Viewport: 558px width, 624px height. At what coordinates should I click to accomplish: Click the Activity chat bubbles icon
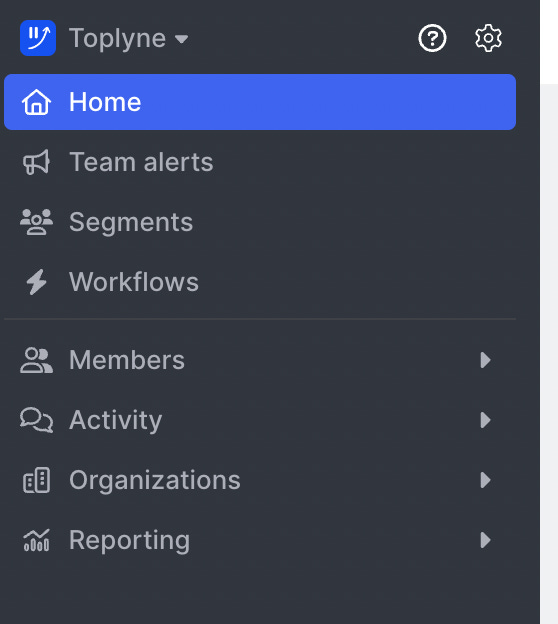point(36,420)
